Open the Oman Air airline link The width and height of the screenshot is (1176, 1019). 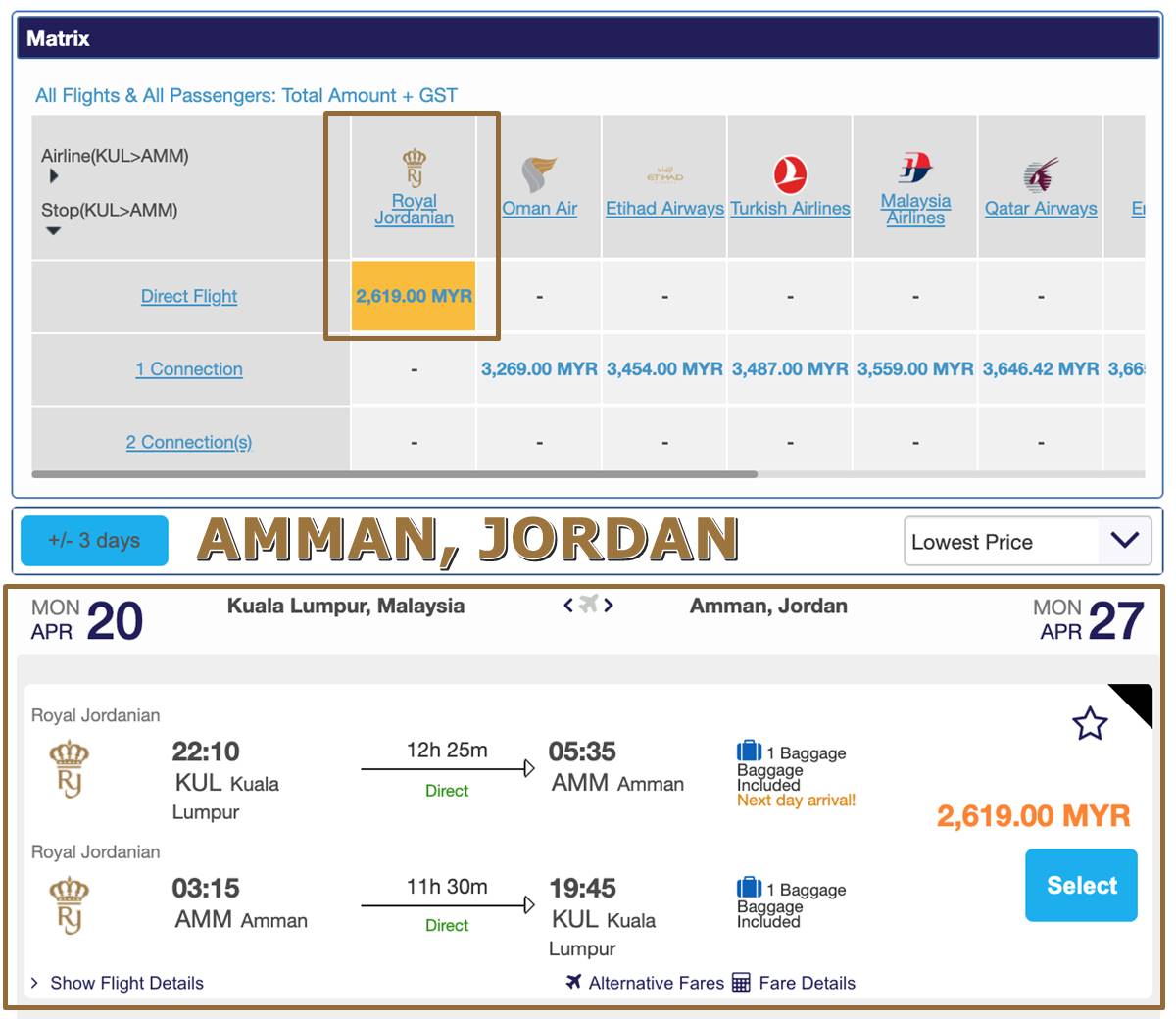540,209
